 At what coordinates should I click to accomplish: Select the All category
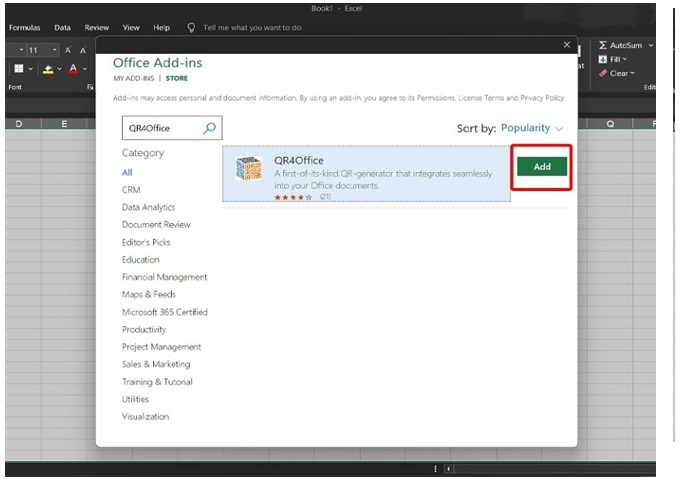(127, 172)
